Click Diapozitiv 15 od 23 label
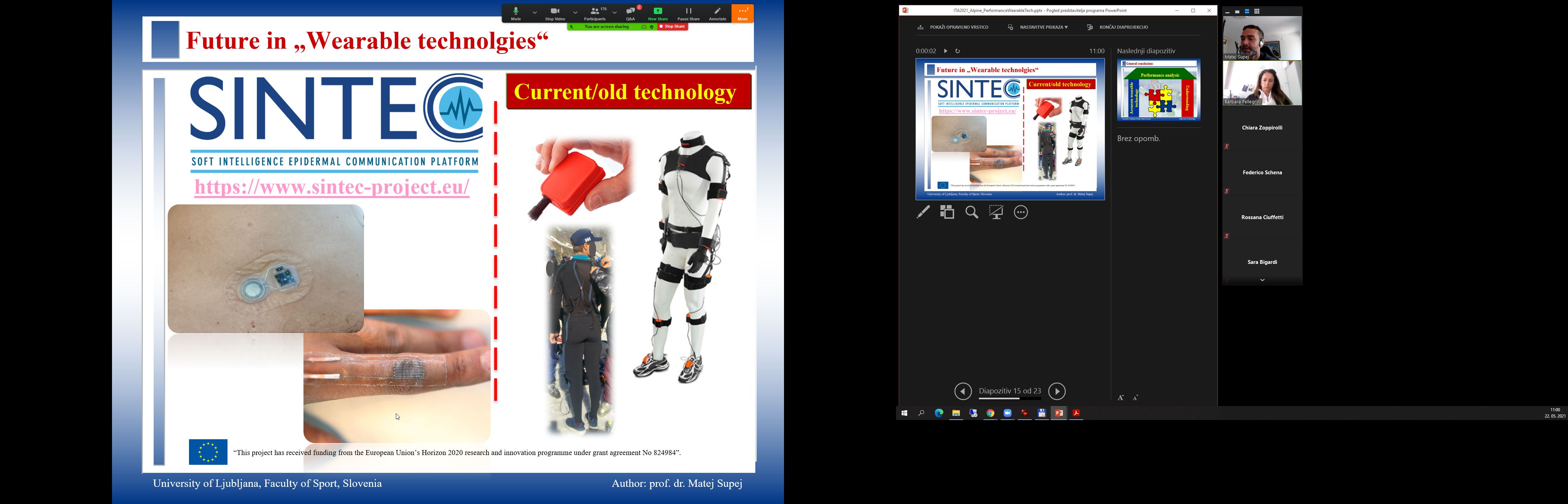 1010,391
